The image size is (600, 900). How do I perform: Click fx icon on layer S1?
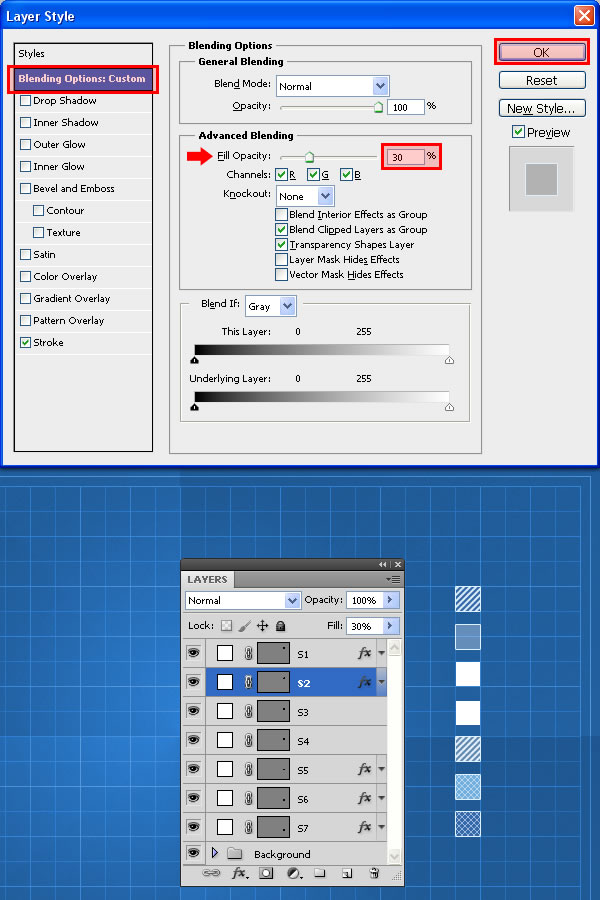(x=364, y=653)
